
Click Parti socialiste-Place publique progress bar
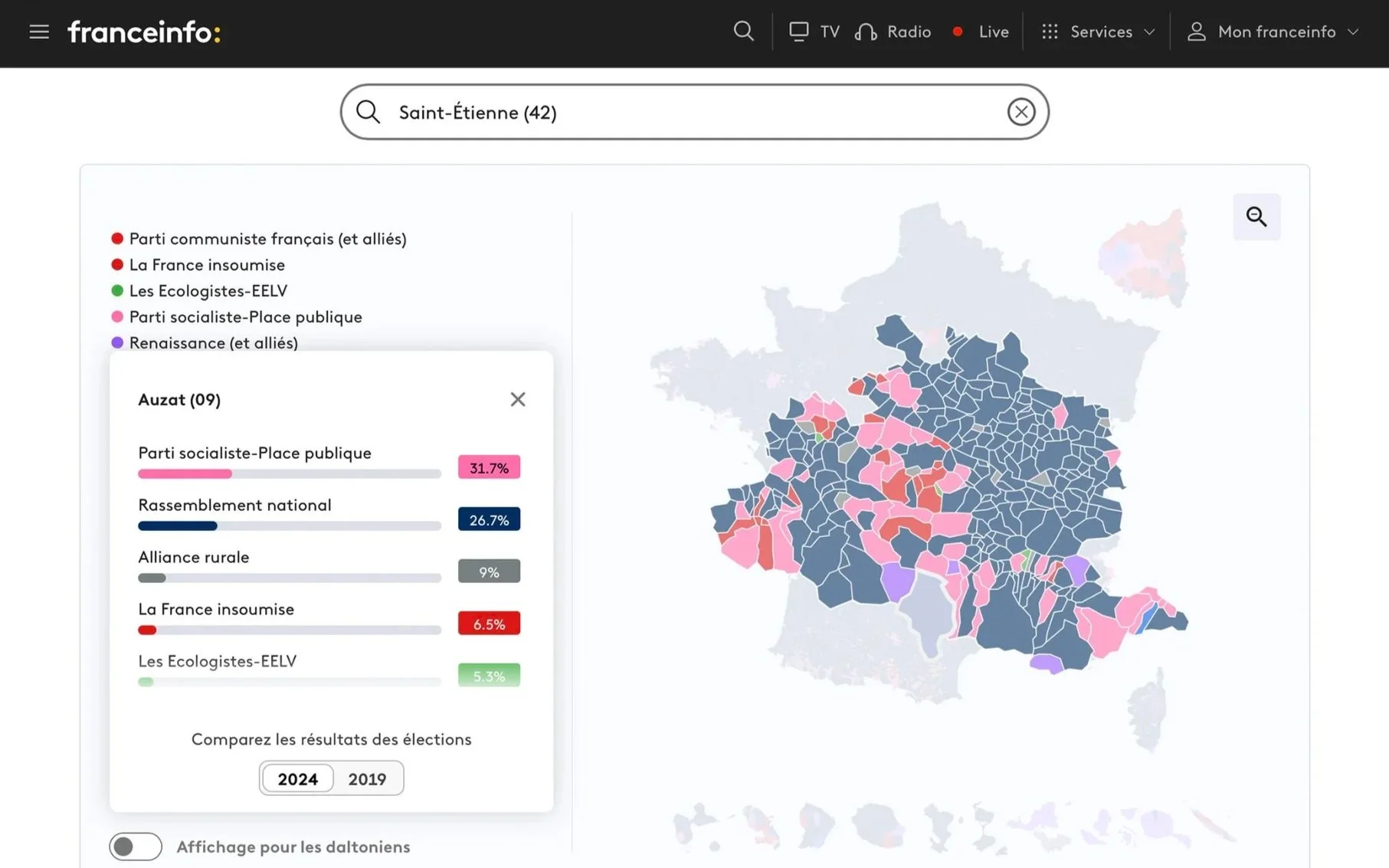290,474
